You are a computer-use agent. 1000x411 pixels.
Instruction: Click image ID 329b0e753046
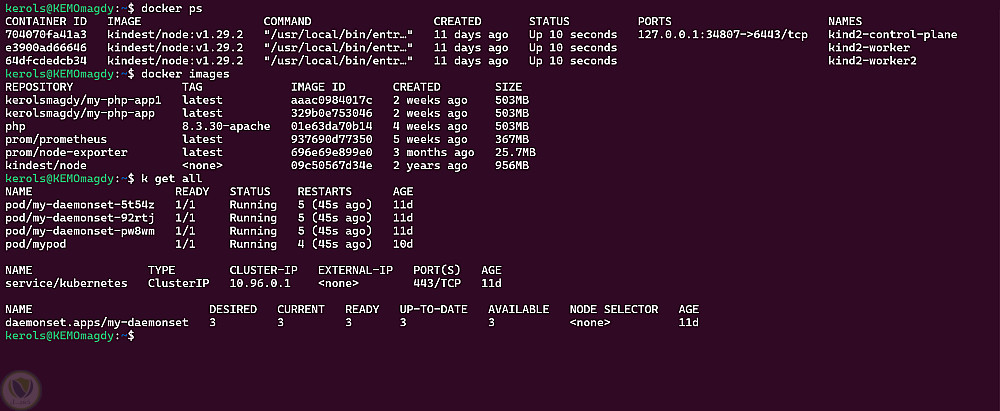332,113
